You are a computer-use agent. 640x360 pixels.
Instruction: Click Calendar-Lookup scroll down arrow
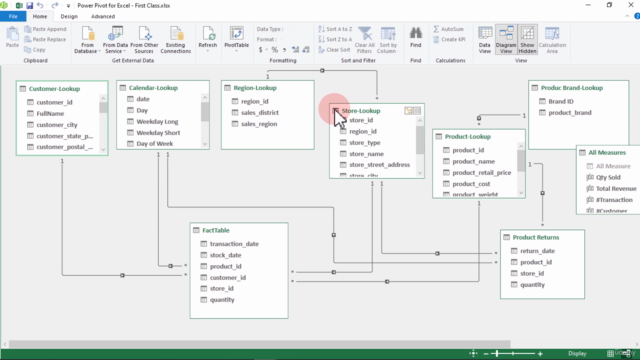tap(205, 144)
